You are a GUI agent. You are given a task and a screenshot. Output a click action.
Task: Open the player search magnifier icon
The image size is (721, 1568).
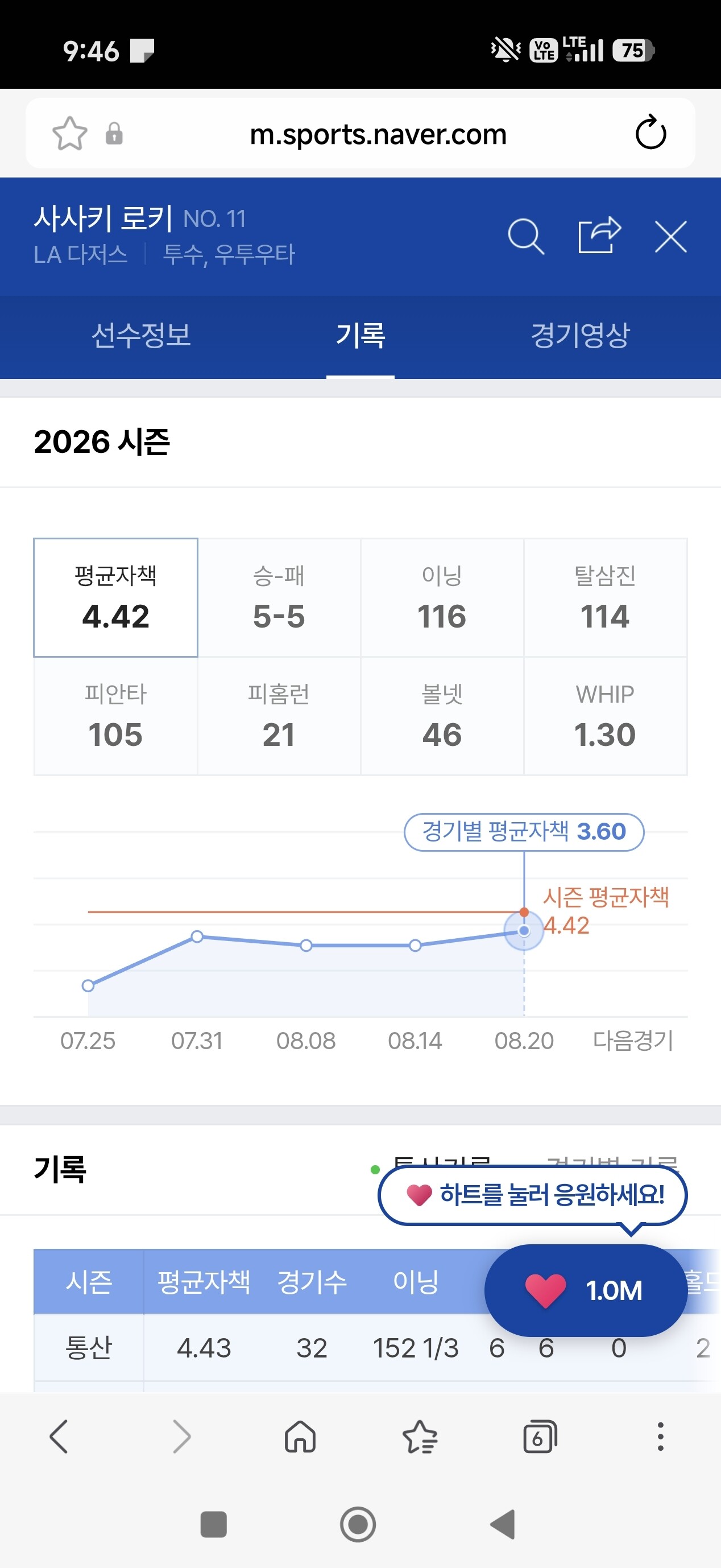[526, 236]
